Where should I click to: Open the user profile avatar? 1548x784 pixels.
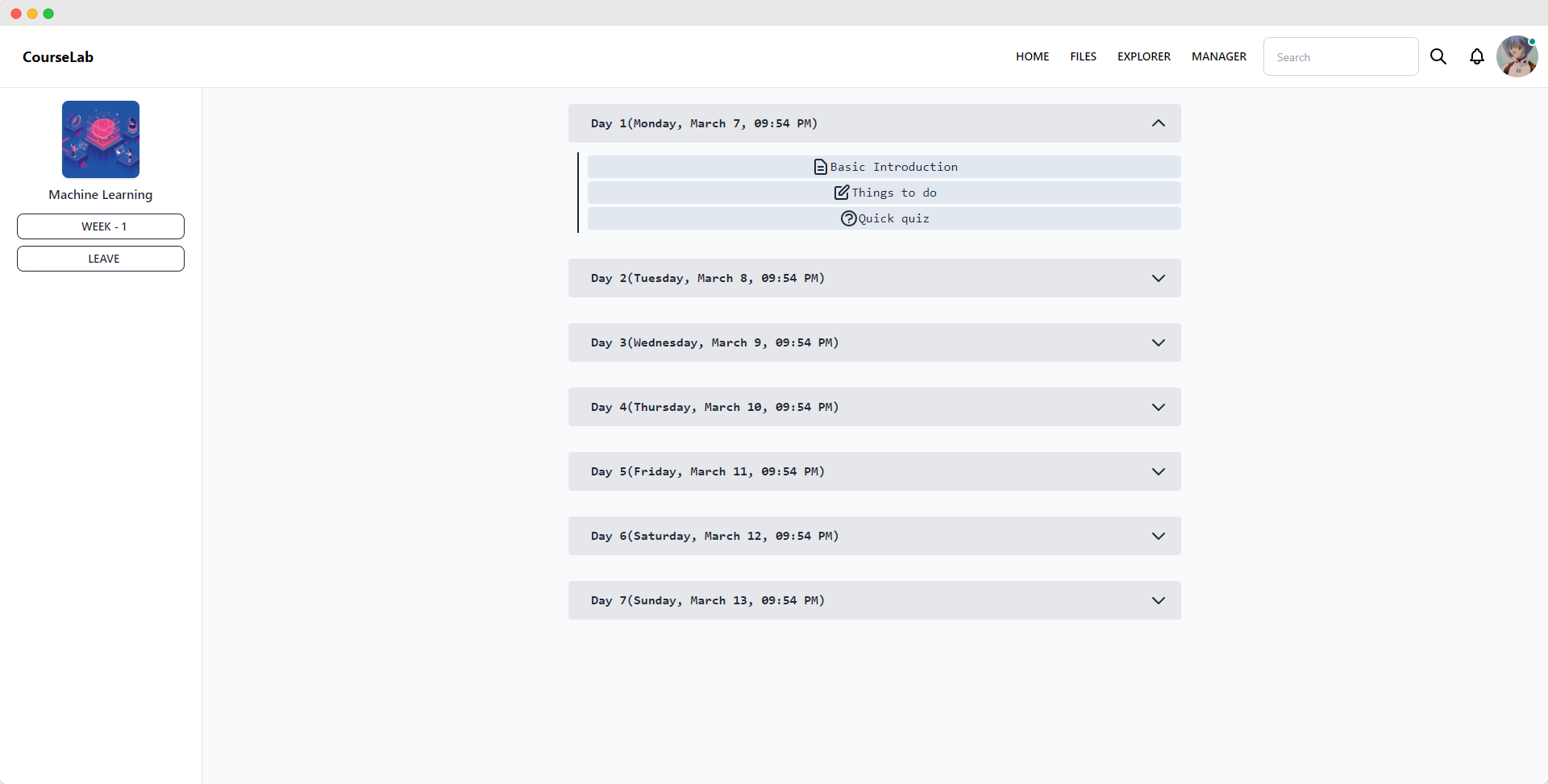[x=1517, y=56]
